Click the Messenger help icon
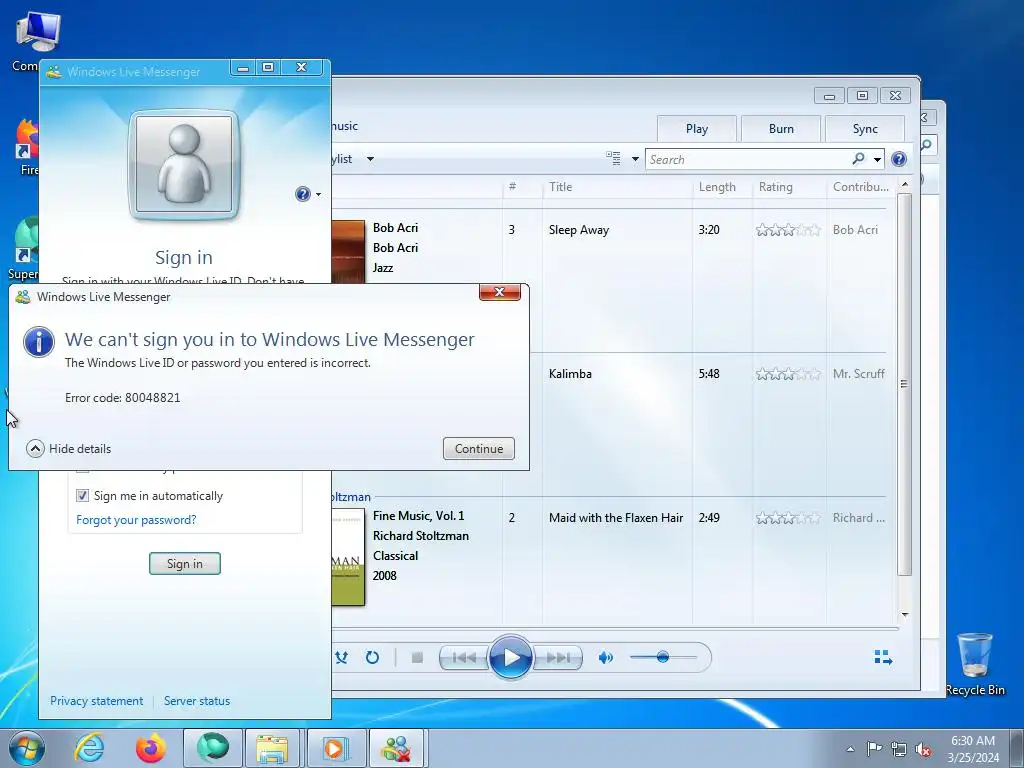The height and width of the screenshot is (768, 1024). 302,194
